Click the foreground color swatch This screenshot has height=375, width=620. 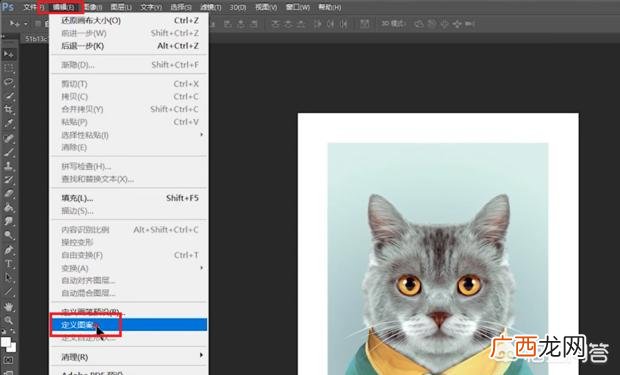click(x=6, y=342)
